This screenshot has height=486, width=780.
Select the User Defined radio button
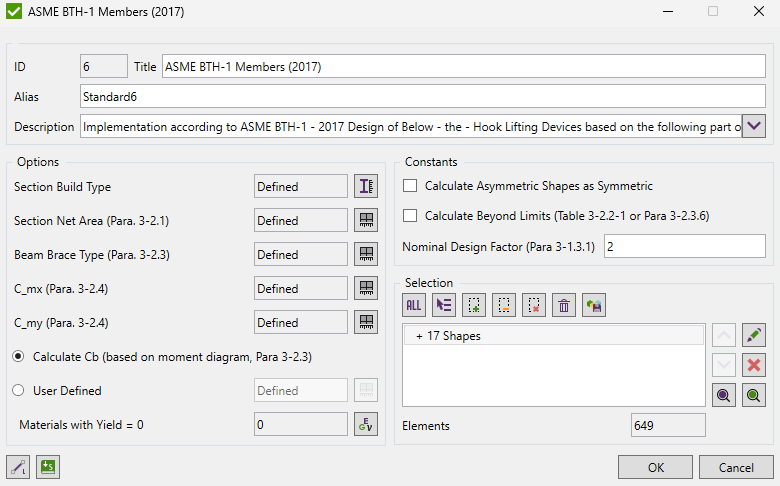click(19, 391)
